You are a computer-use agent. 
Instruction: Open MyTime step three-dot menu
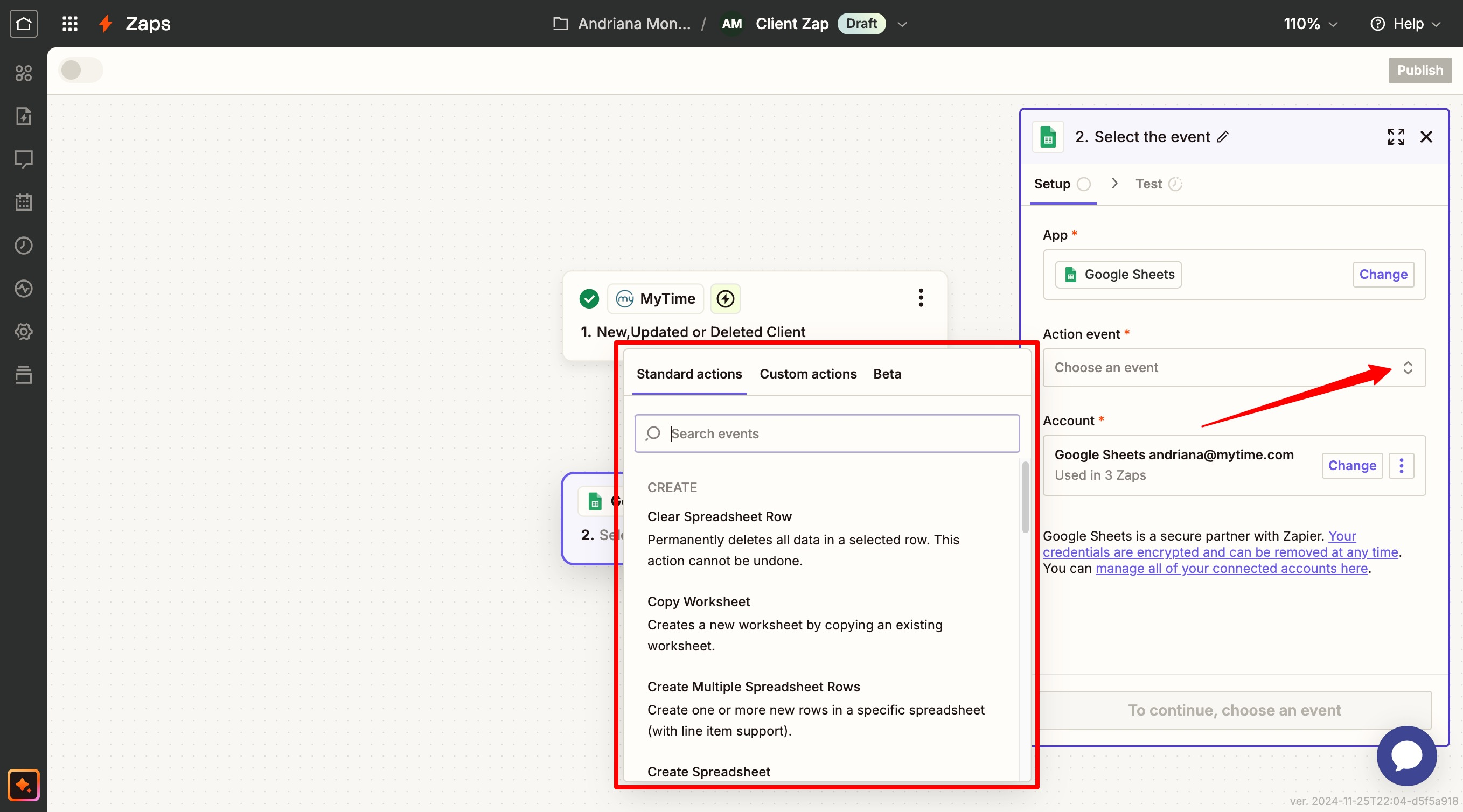point(921,298)
